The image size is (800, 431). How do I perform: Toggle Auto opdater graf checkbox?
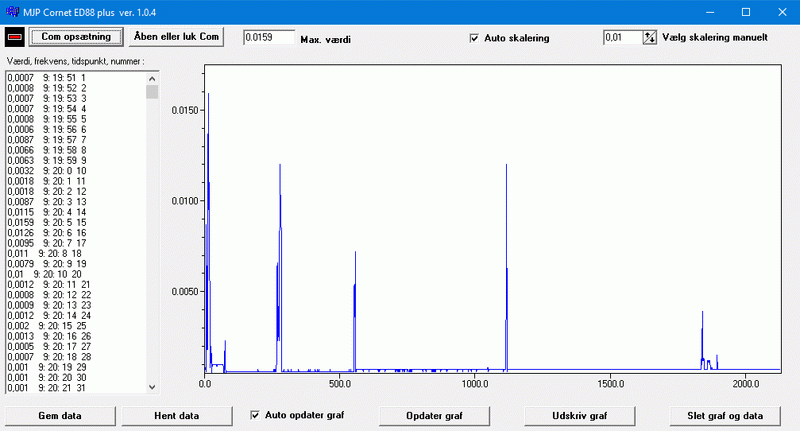pos(255,415)
